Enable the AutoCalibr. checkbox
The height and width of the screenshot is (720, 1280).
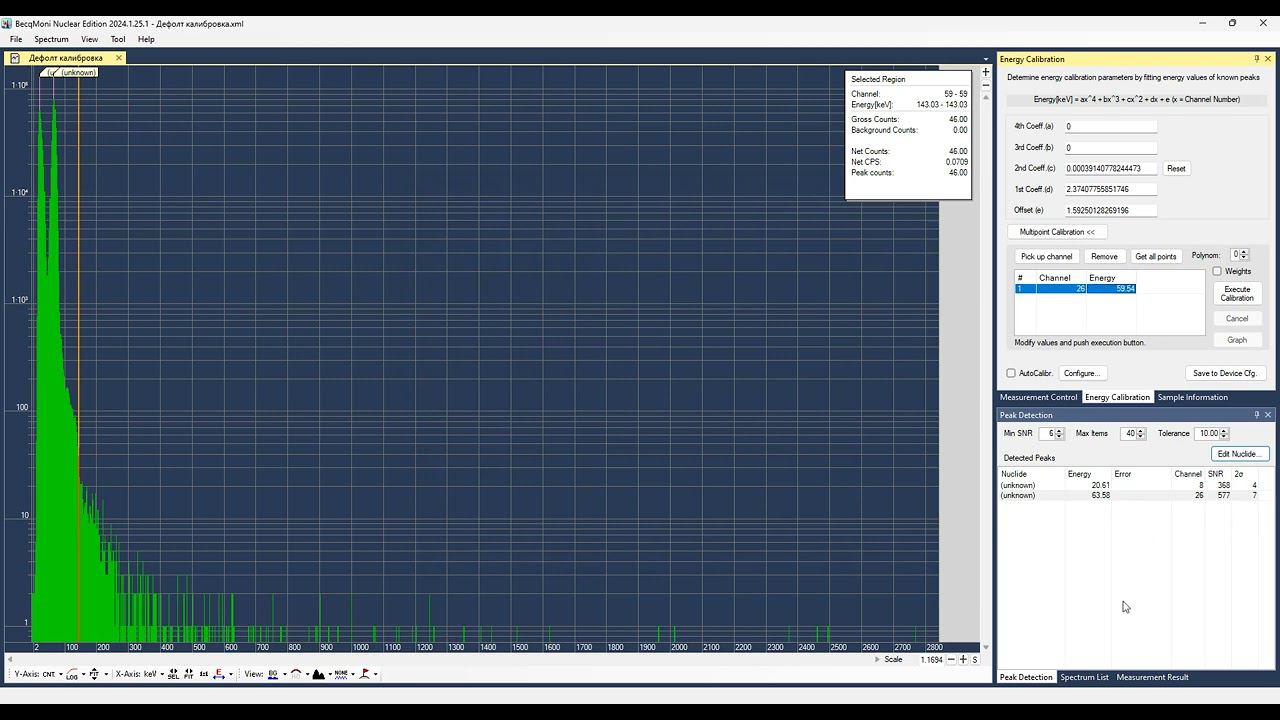(x=1011, y=373)
